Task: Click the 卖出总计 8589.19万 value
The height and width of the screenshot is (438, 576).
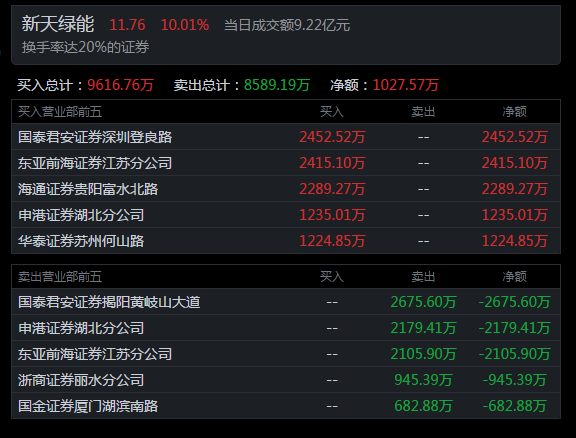Action: pos(277,85)
